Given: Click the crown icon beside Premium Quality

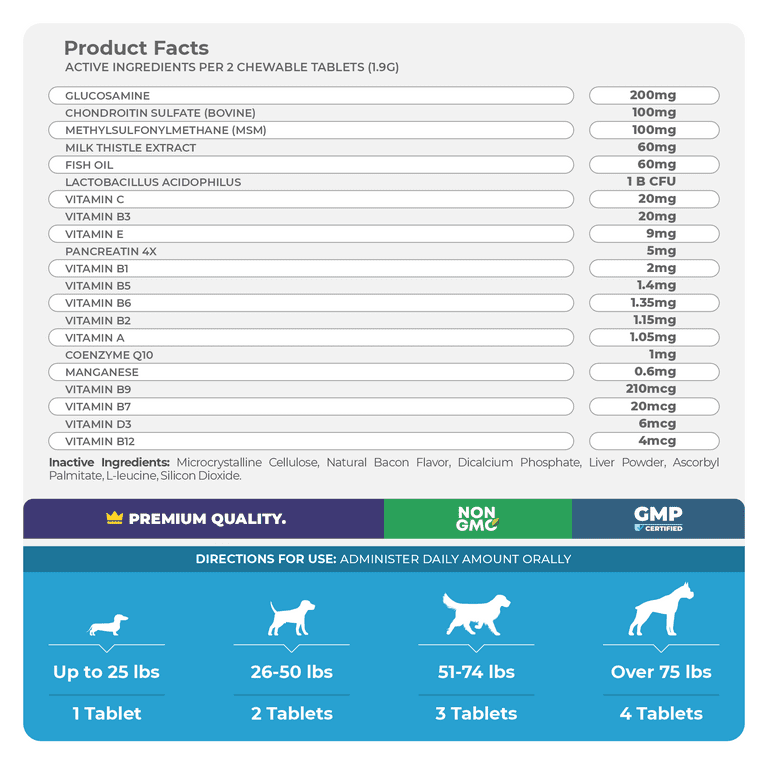Looking at the screenshot, I should coord(114,519).
